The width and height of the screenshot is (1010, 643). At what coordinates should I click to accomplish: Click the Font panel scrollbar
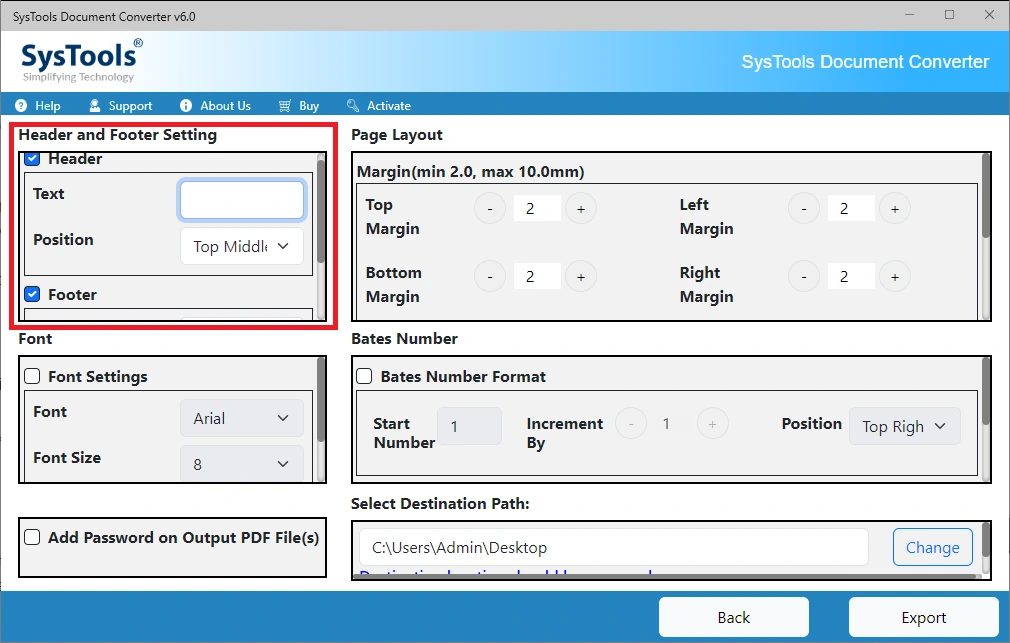click(321, 400)
